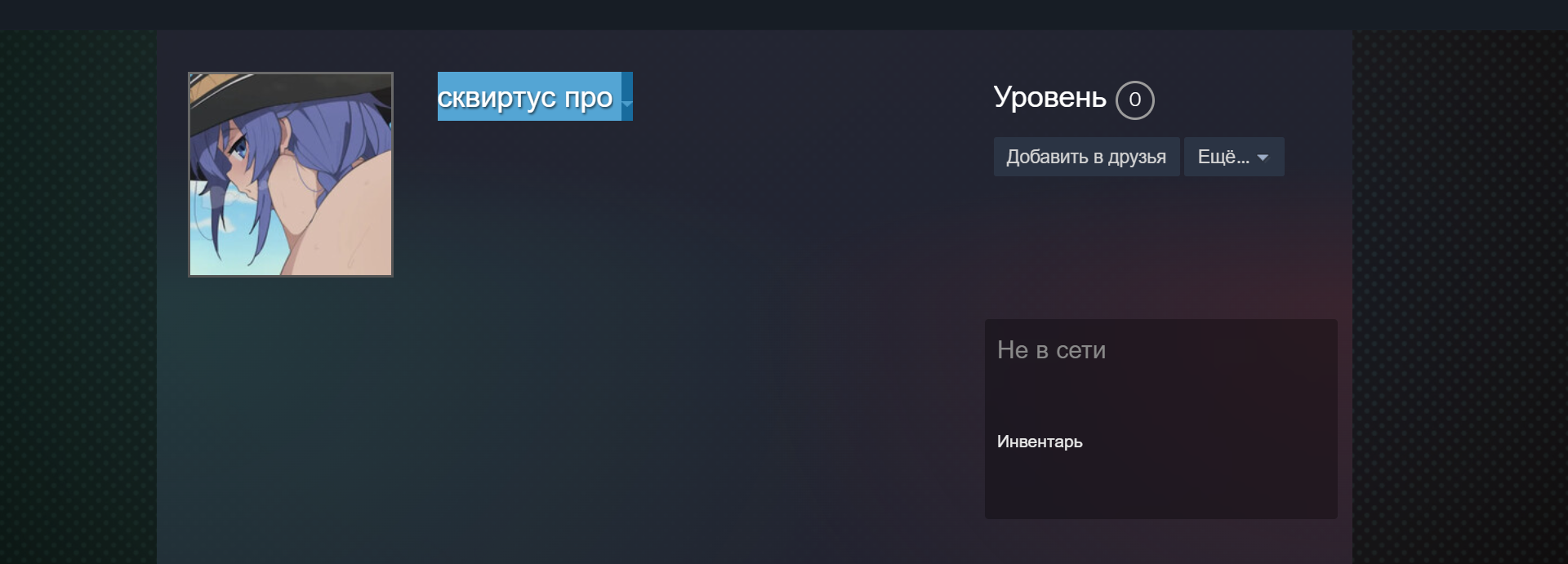Expand the name history arrow beside сквиртус про
The width and height of the screenshot is (1568, 564).
[x=627, y=103]
